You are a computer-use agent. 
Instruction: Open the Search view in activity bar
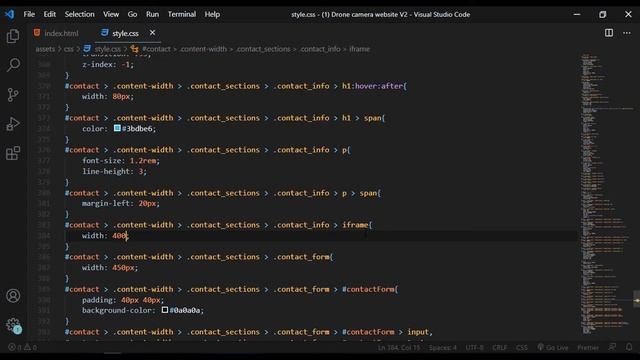(13, 65)
